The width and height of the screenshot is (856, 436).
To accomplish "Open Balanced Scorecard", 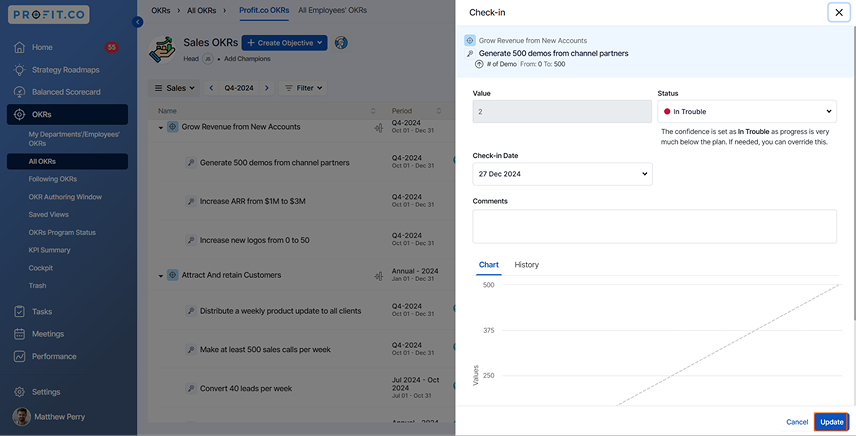I will tap(66, 92).
